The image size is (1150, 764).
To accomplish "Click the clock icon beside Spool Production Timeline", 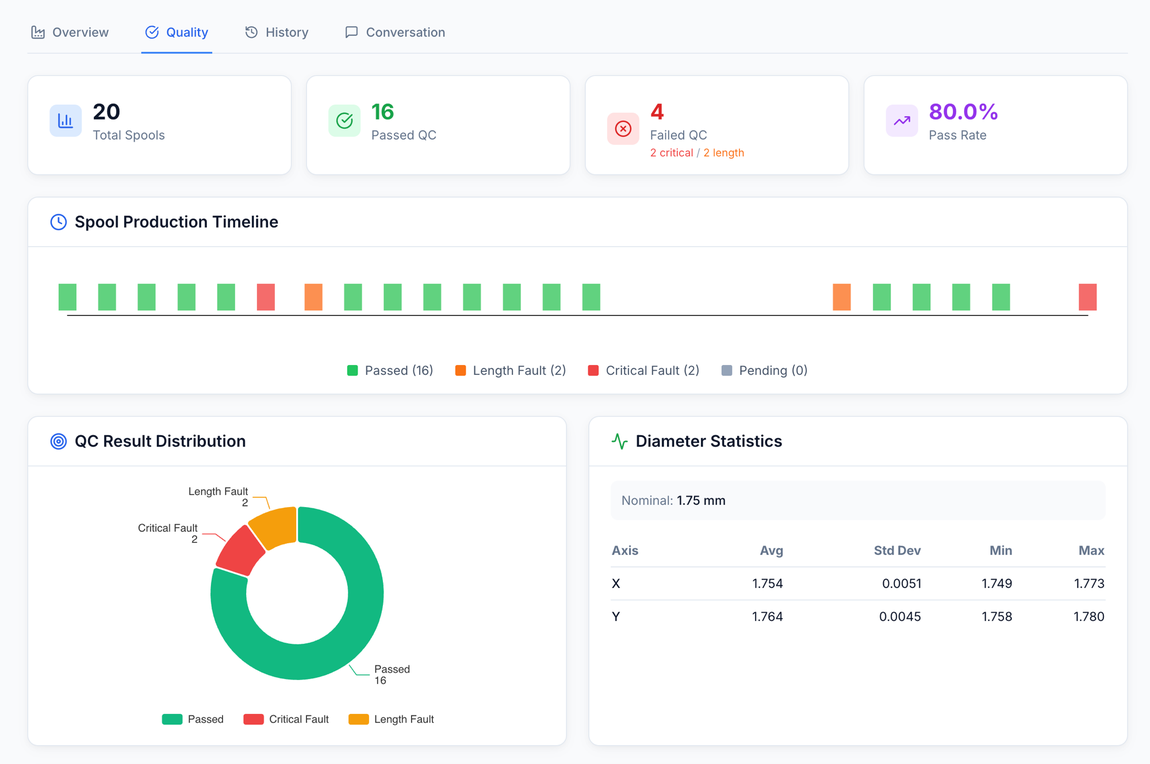I will (58, 222).
